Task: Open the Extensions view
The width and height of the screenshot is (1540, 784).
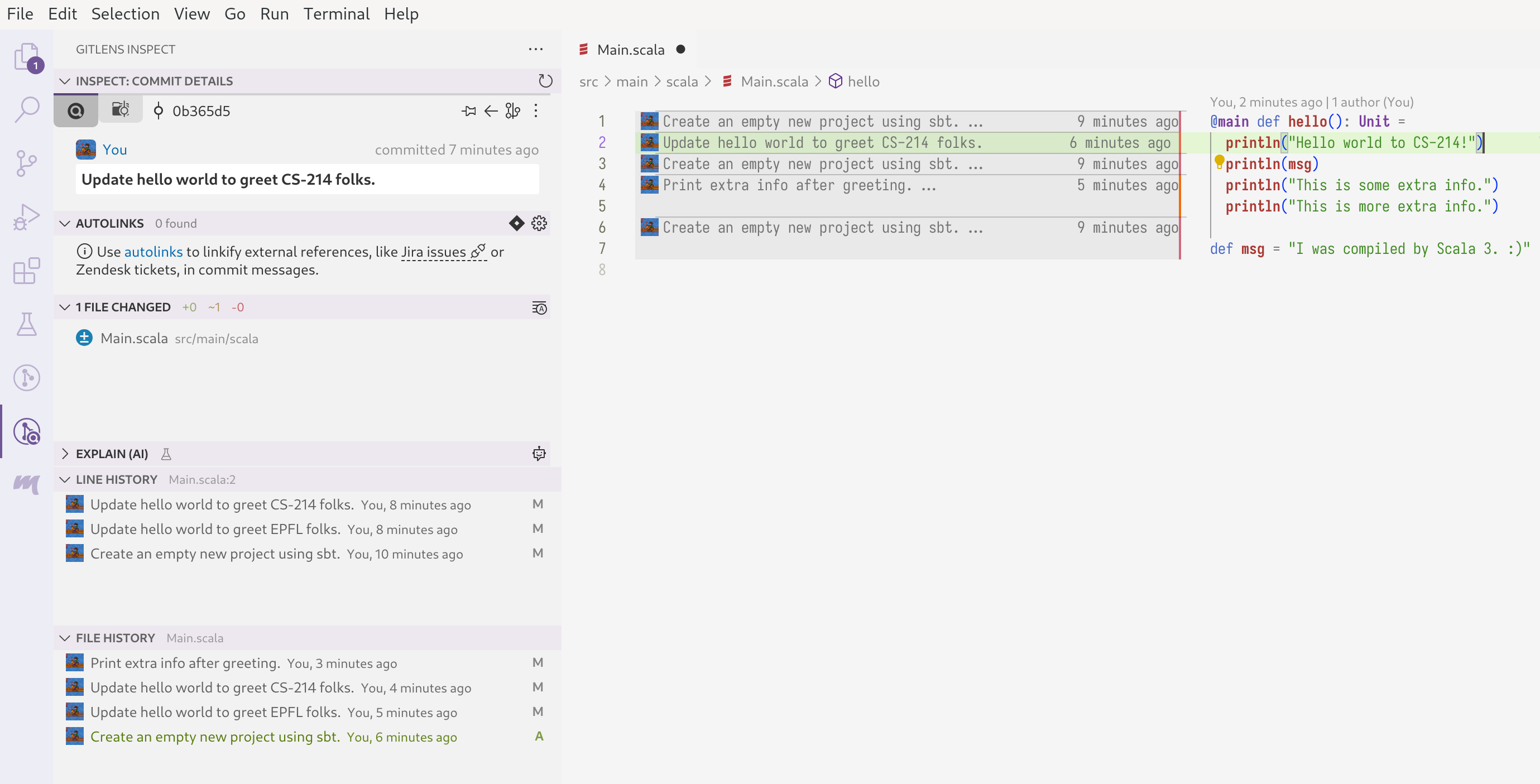Action: point(27,271)
